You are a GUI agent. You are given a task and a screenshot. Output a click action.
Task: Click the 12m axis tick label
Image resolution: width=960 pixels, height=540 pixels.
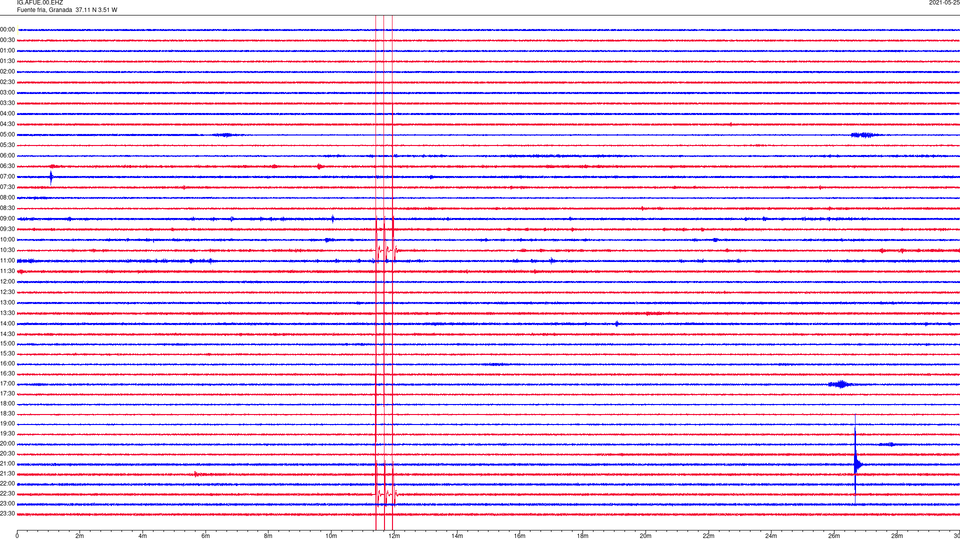coord(394,536)
